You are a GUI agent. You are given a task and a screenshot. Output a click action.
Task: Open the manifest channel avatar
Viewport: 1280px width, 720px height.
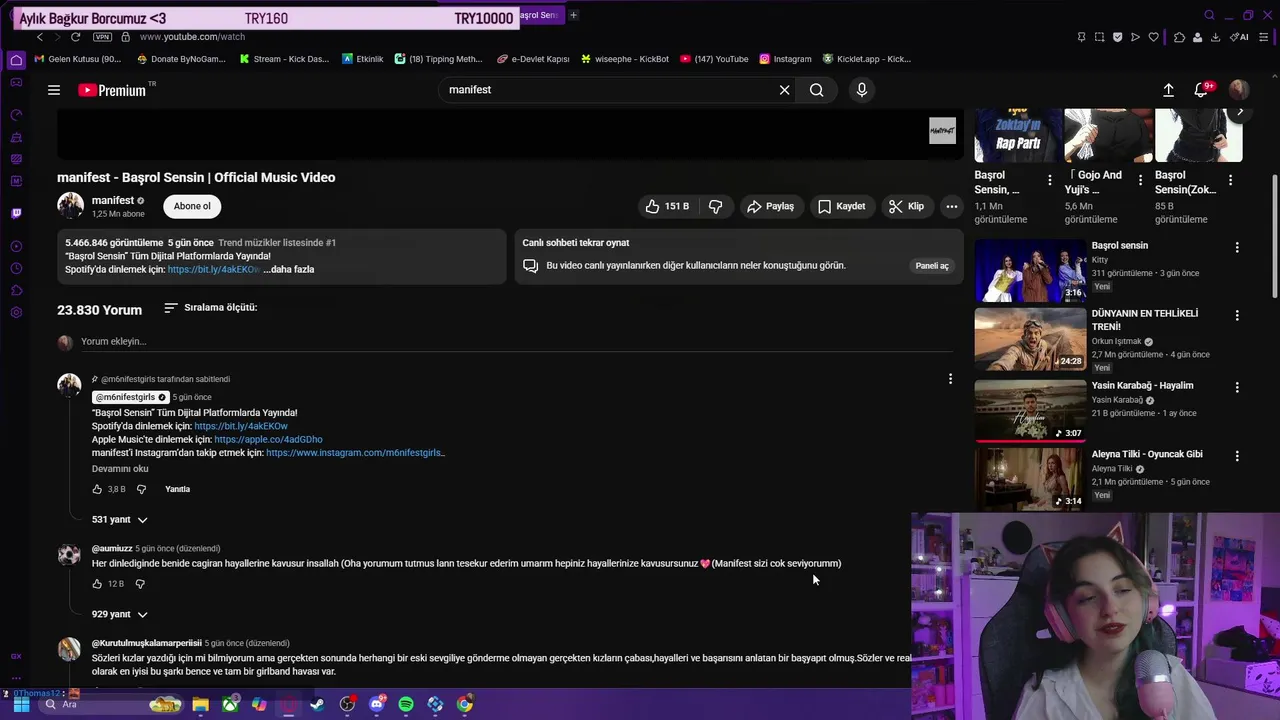(70, 205)
